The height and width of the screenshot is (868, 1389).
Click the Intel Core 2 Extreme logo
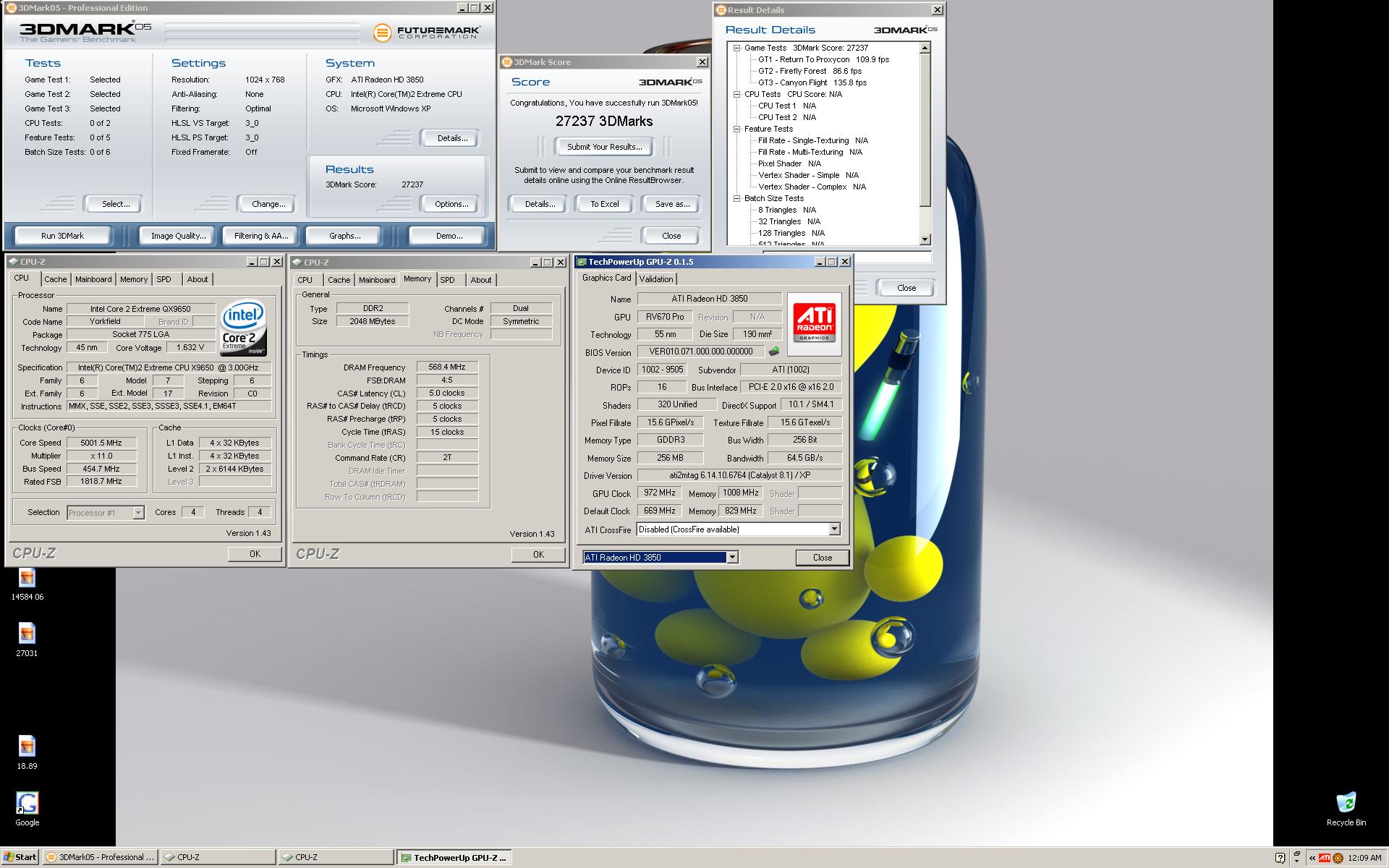[243, 328]
